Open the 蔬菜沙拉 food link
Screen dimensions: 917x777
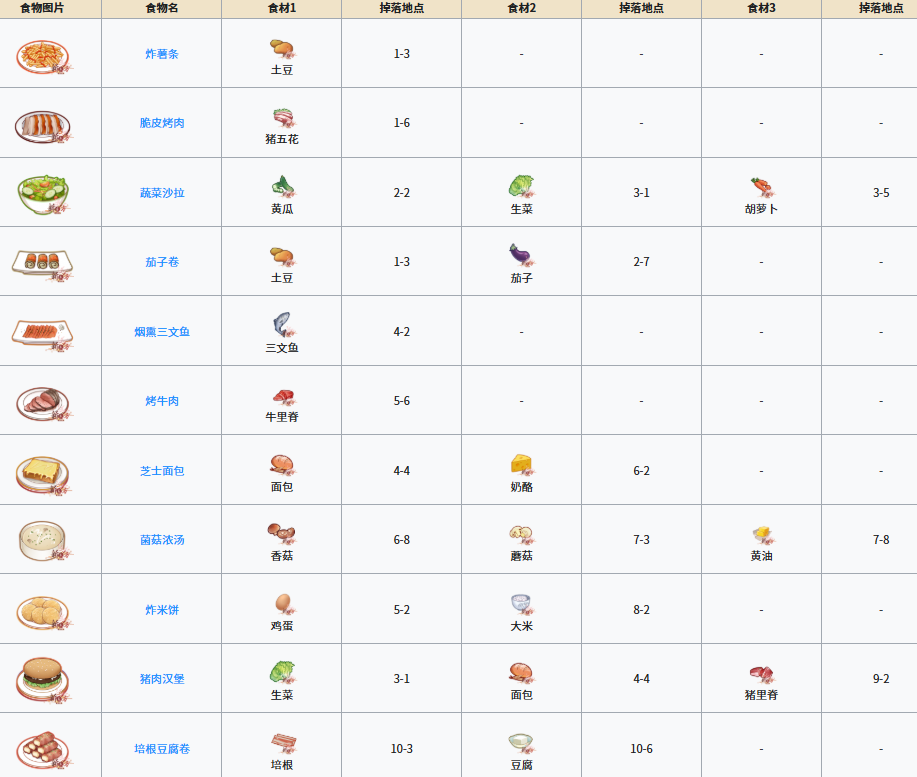tap(161, 193)
